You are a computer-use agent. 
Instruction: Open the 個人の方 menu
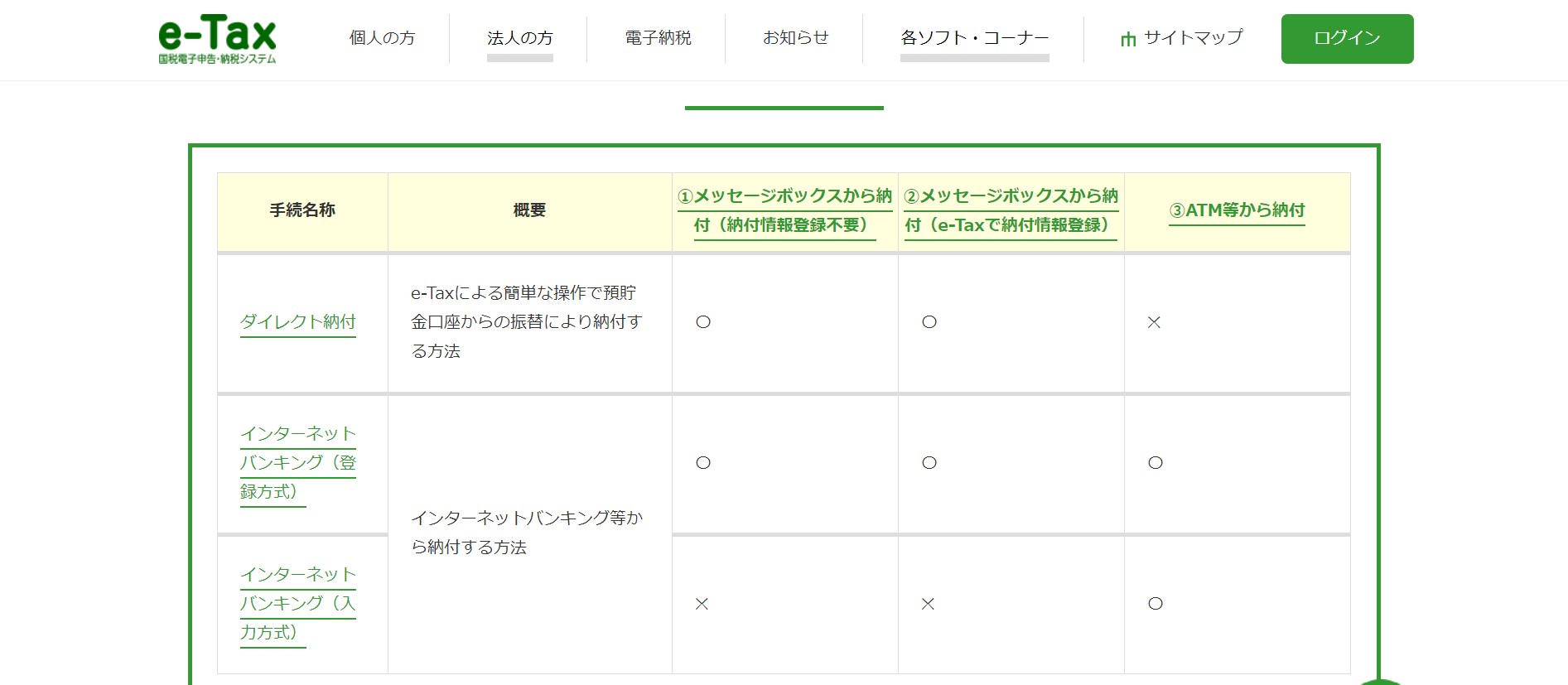click(x=382, y=38)
